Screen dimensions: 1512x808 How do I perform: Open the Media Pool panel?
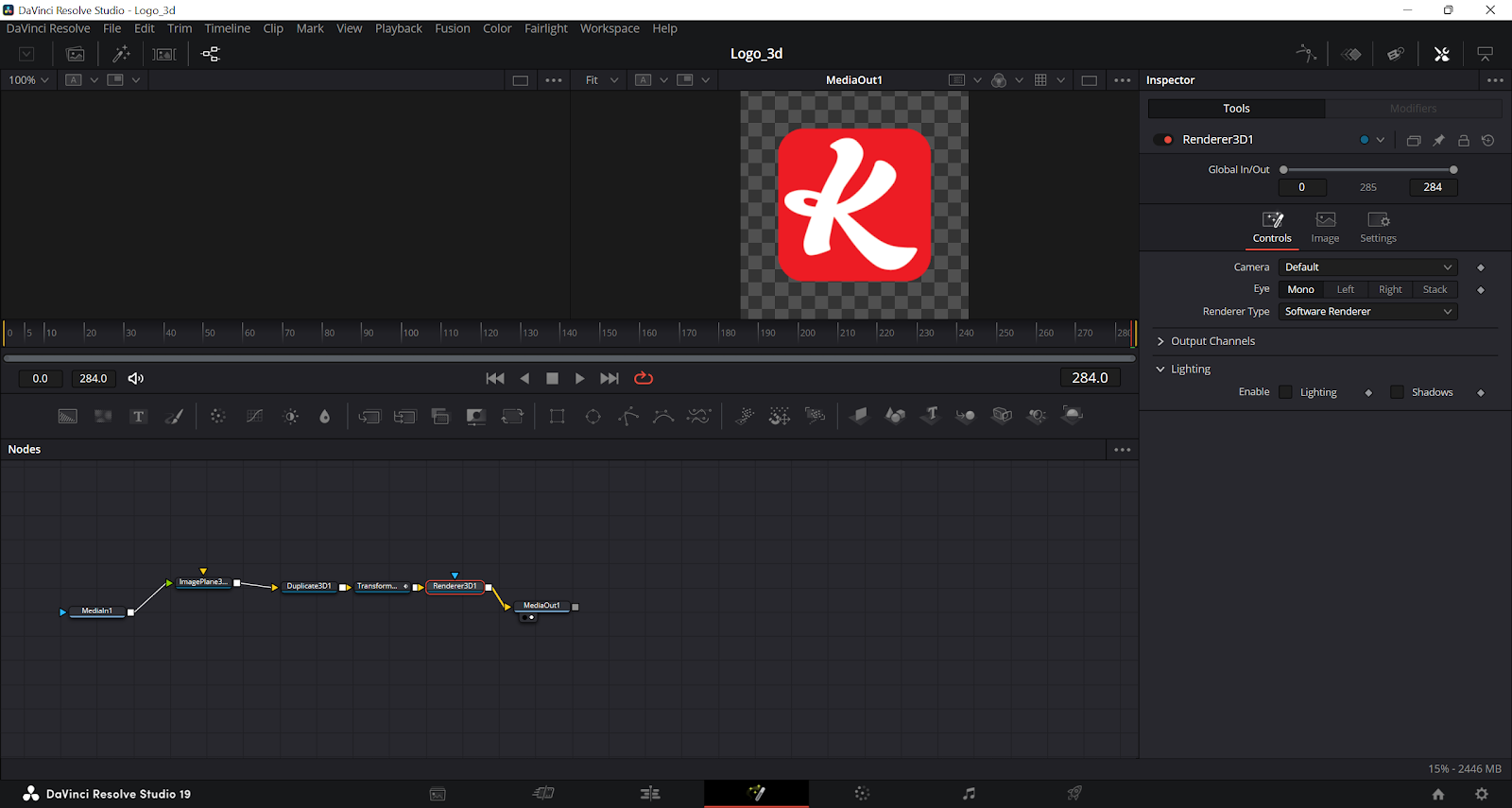76,54
